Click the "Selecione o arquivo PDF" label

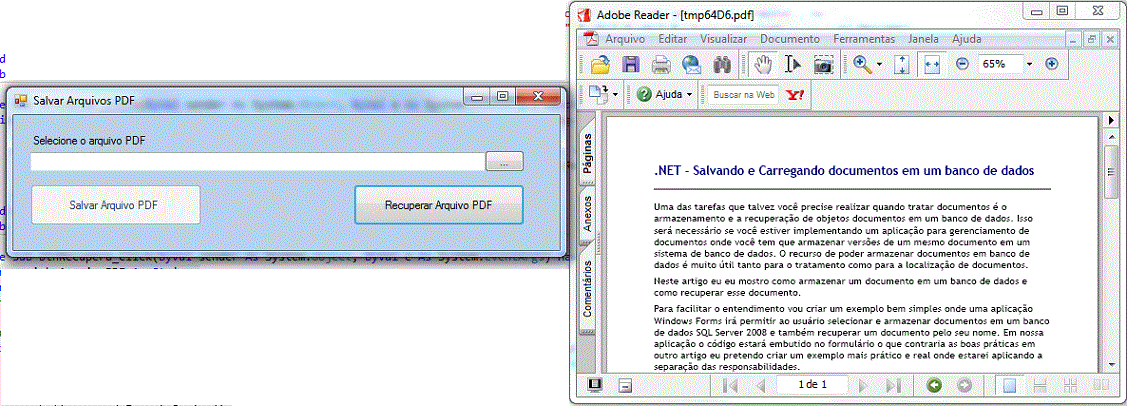[x=90, y=141]
